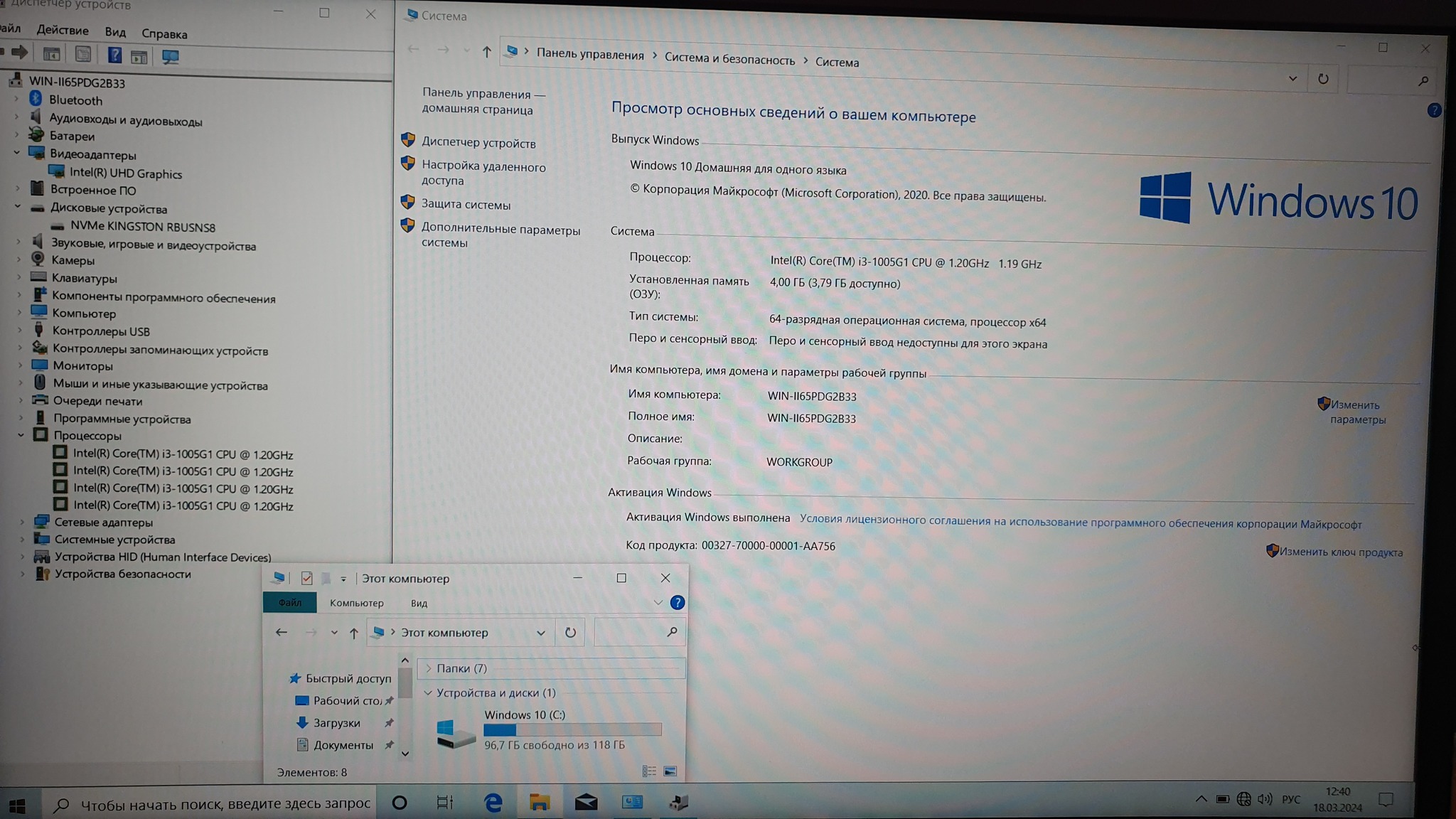Click the scan for hardware changes toolbar icon

[x=170, y=57]
